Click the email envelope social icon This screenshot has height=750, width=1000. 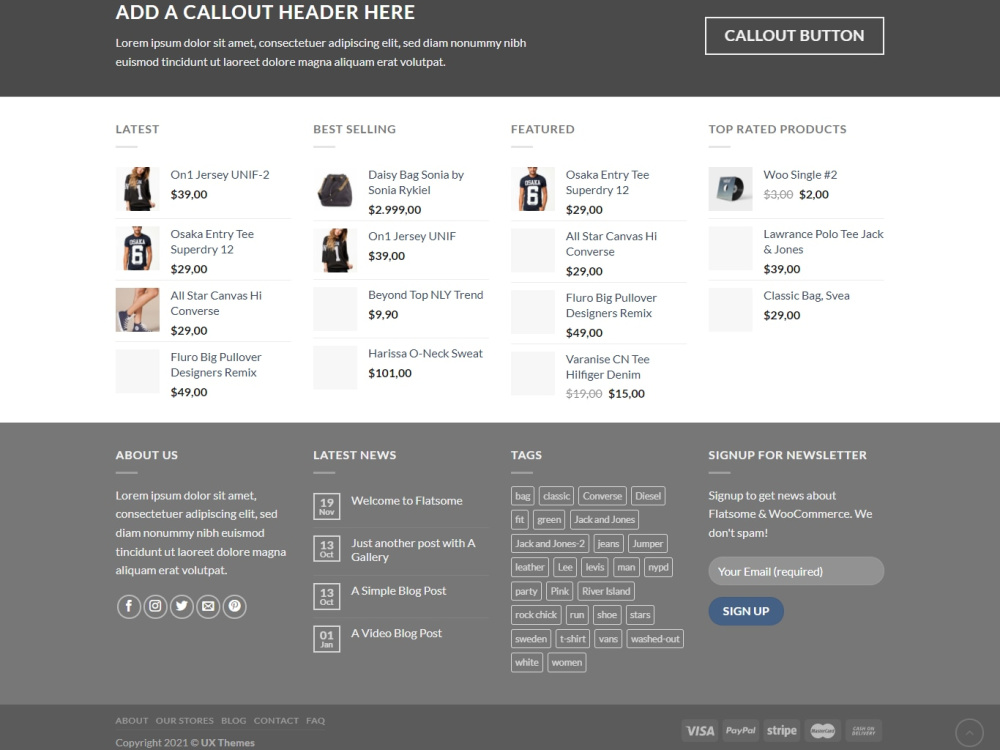pyautogui.click(x=208, y=607)
